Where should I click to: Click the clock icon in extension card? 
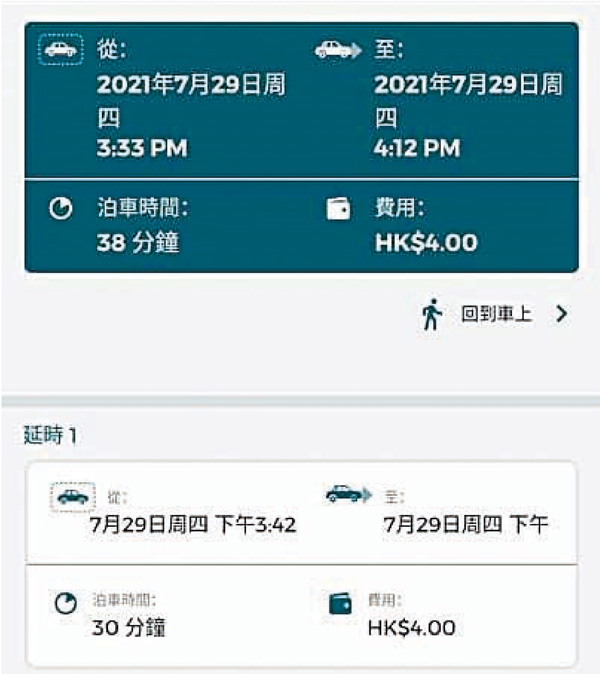pyautogui.click(x=66, y=604)
